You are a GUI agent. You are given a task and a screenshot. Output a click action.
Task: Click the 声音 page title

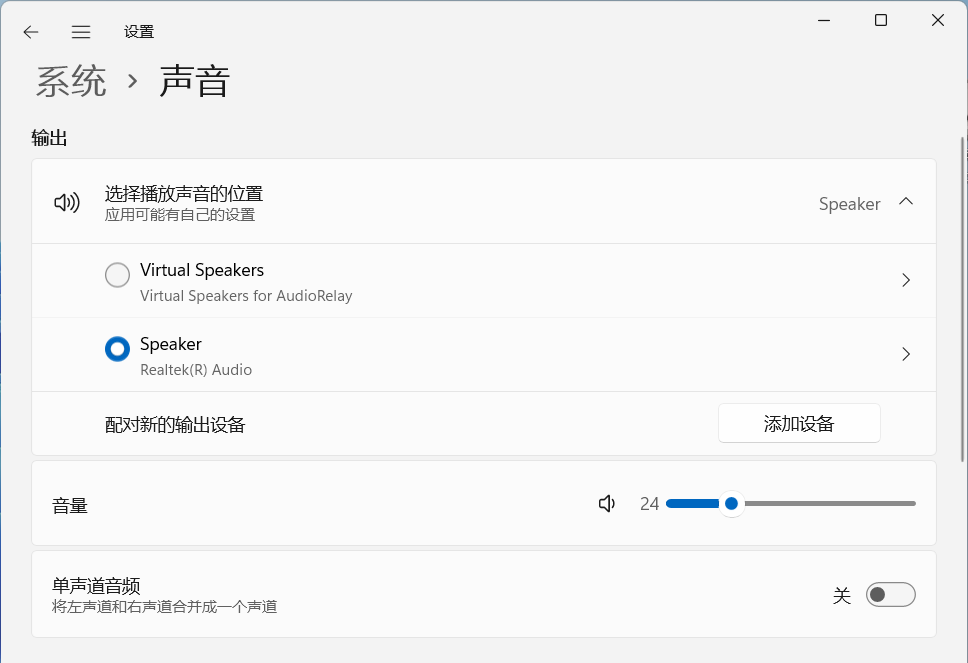click(194, 81)
